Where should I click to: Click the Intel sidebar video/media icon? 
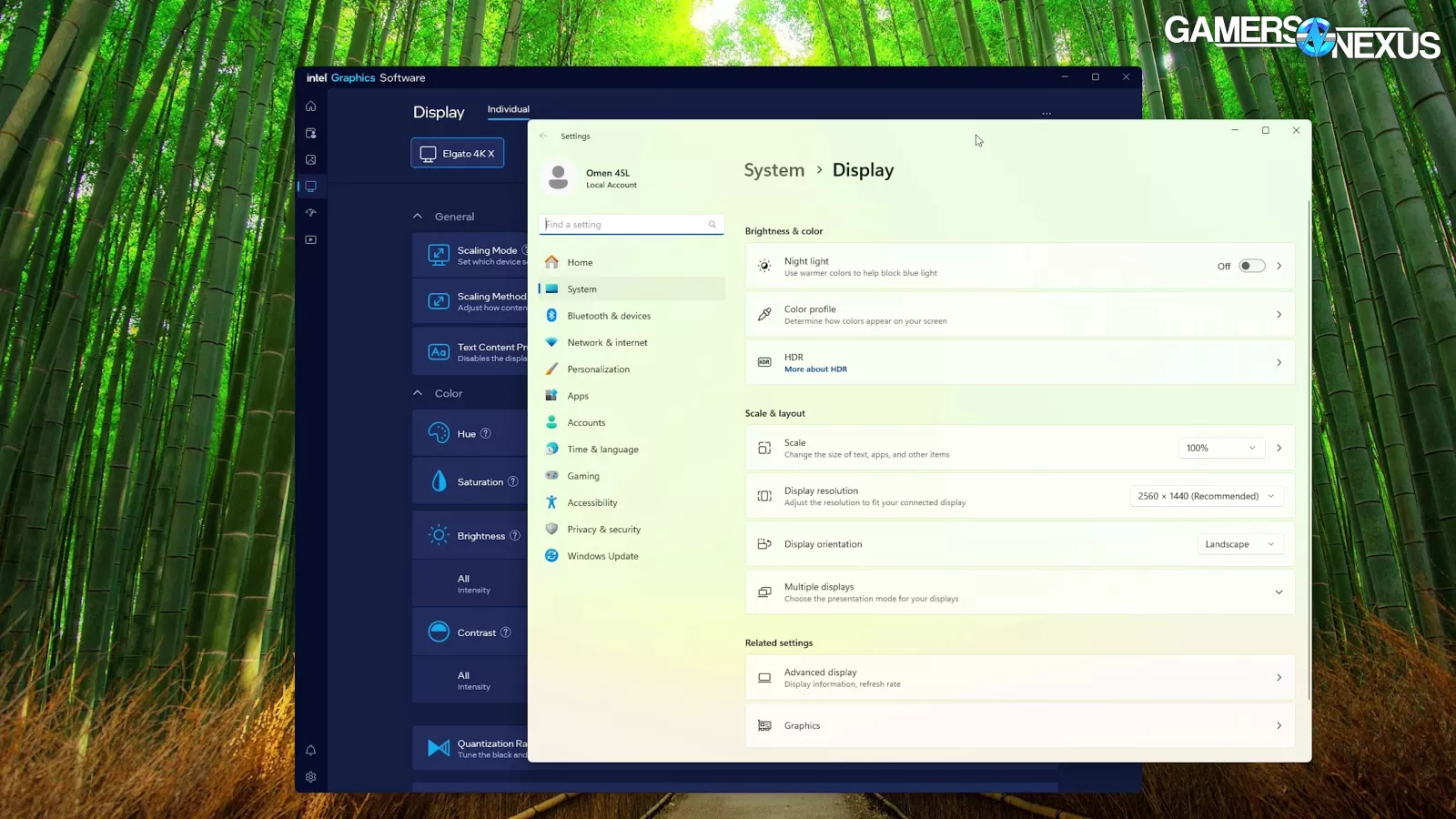click(x=311, y=240)
